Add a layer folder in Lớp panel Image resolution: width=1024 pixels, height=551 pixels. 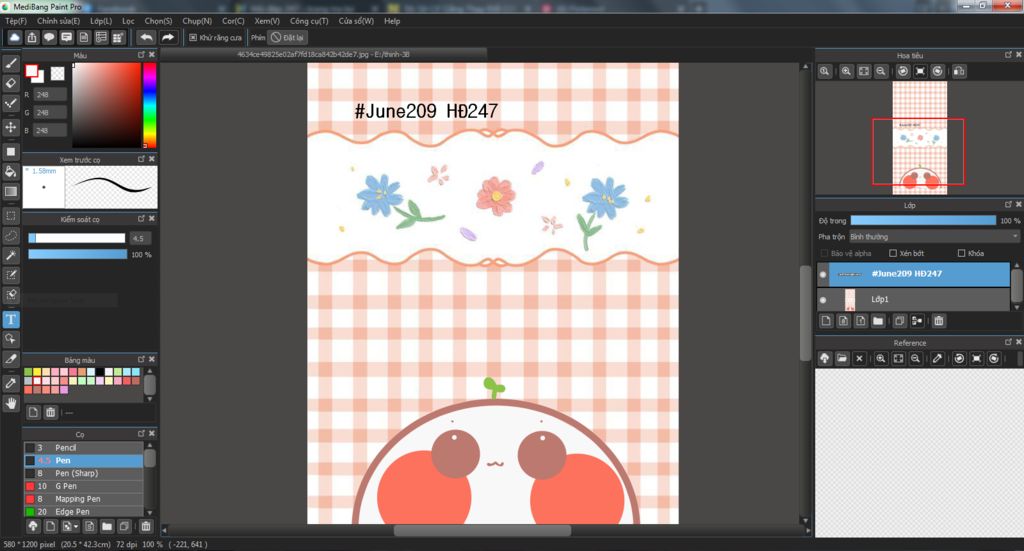878,321
